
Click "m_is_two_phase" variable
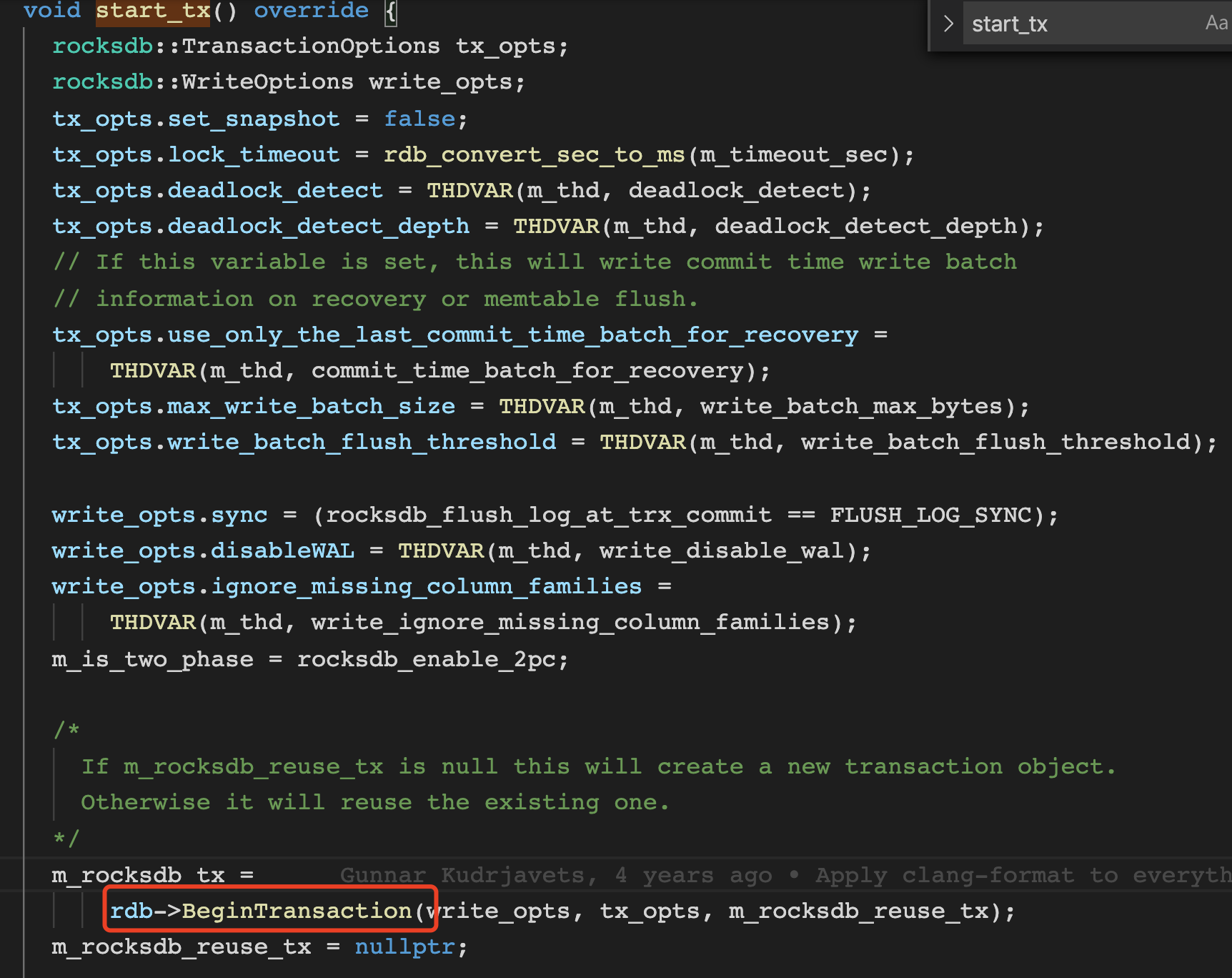tap(153, 659)
